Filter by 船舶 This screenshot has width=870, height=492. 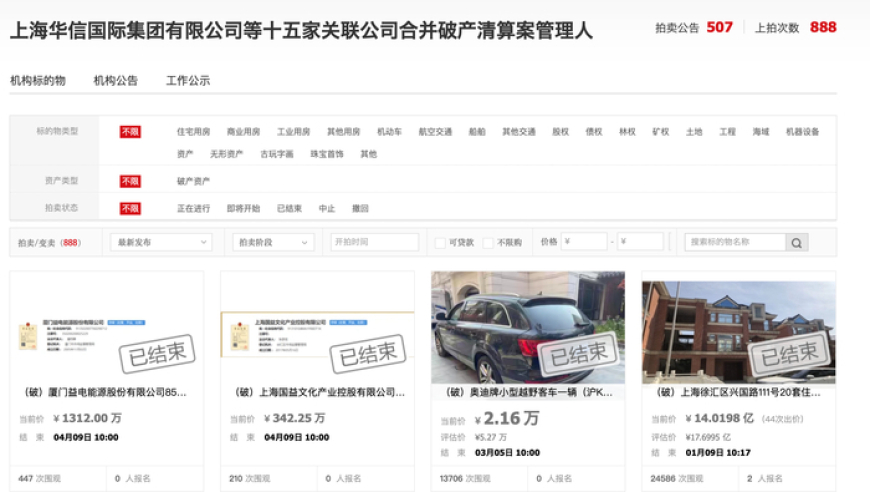tap(477, 132)
